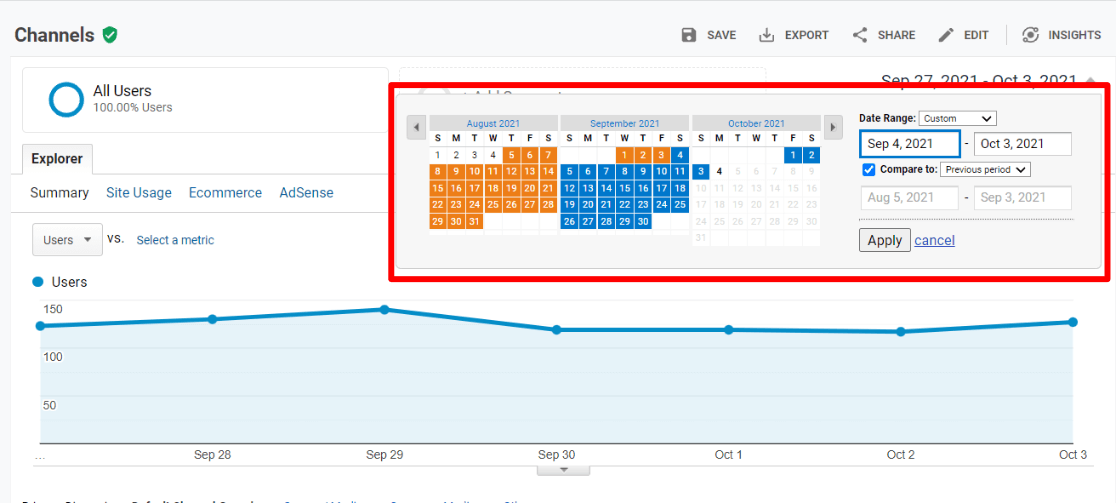Screen dimensions: 1116x503
Task: Switch to the Summary view
Action: (60, 193)
